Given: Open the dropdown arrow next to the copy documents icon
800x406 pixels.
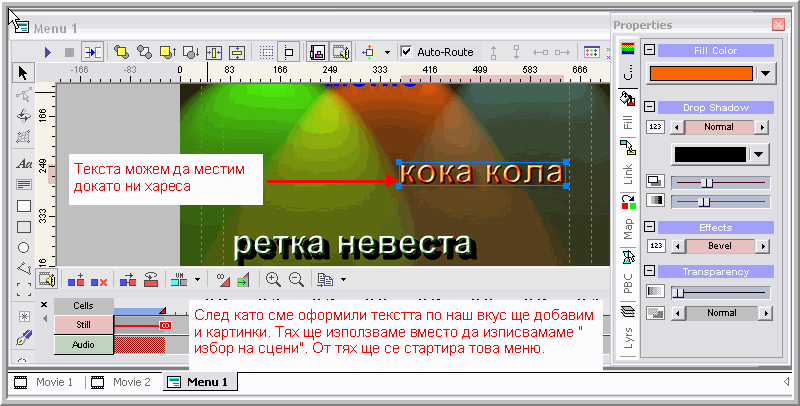Looking at the screenshot, I should click(x=343, y=280).
